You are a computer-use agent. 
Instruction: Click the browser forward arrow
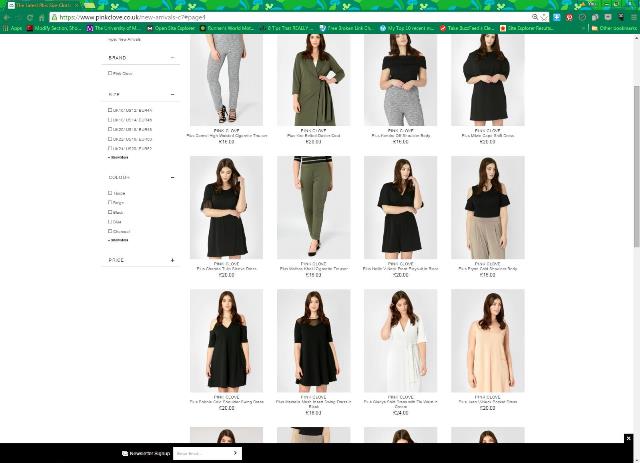coord(18,18)
